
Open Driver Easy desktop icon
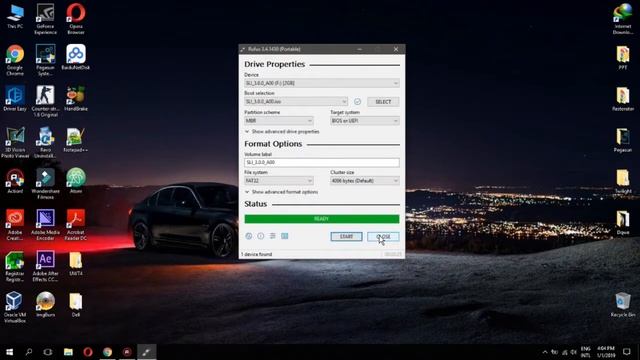pos(15,98)
